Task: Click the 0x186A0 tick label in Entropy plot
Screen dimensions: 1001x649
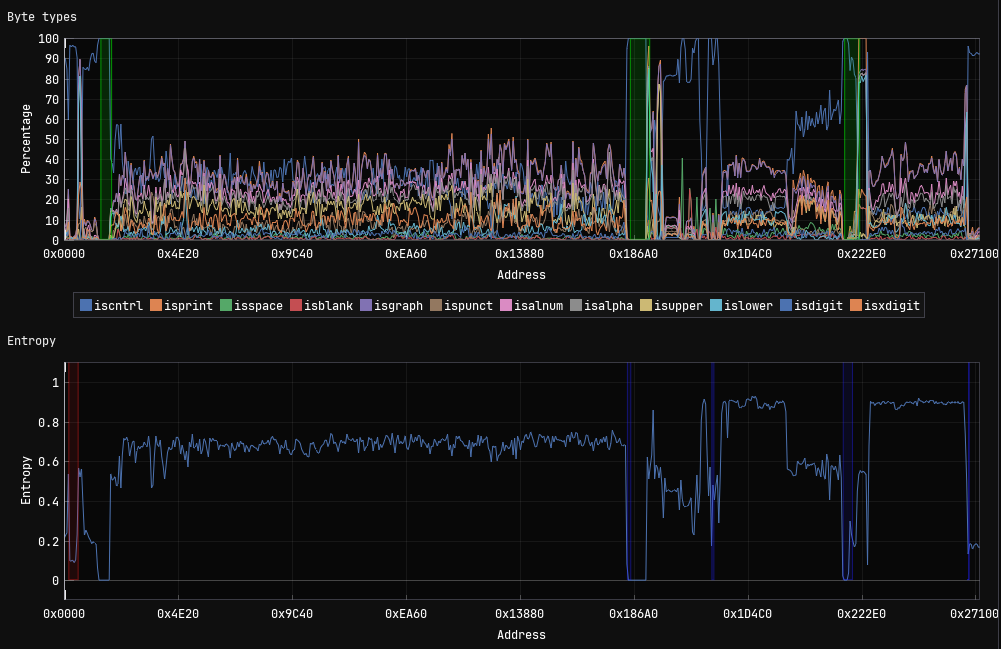Action: [633, 614]
